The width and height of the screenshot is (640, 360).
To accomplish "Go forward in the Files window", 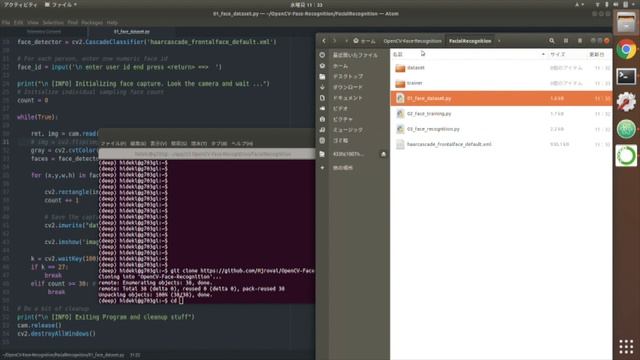I will (x=335, y=41).
